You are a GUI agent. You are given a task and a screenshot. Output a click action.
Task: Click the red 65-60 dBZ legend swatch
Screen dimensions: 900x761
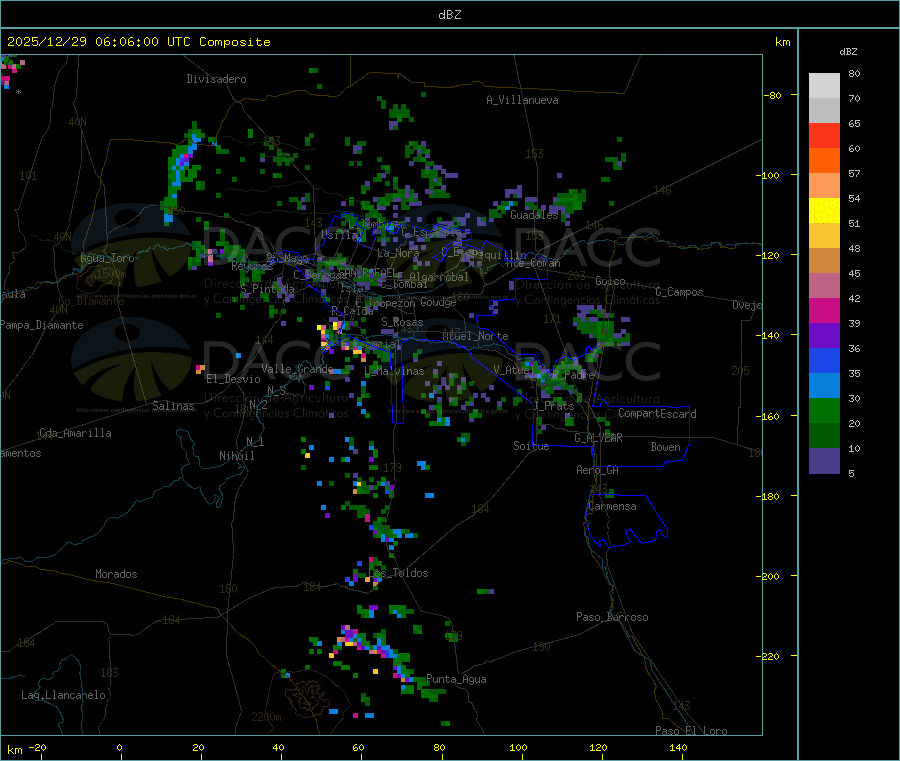click(824, 135)
